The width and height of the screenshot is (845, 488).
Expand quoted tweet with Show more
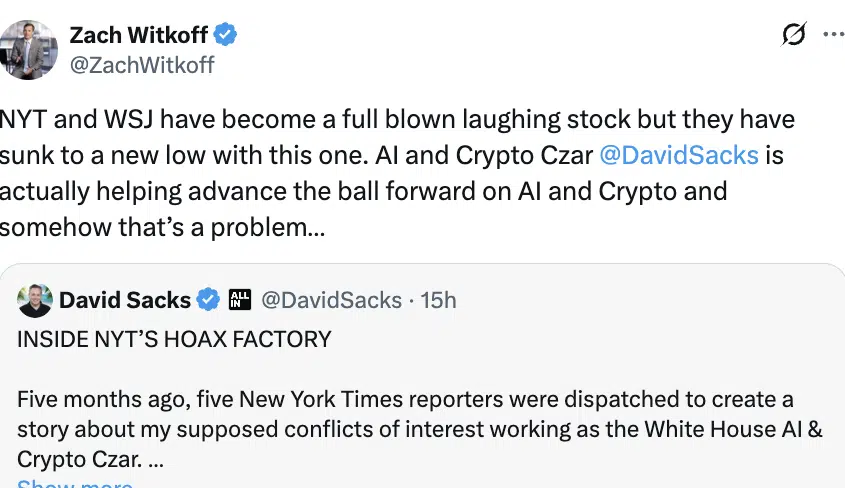click(x=75, y=484)
